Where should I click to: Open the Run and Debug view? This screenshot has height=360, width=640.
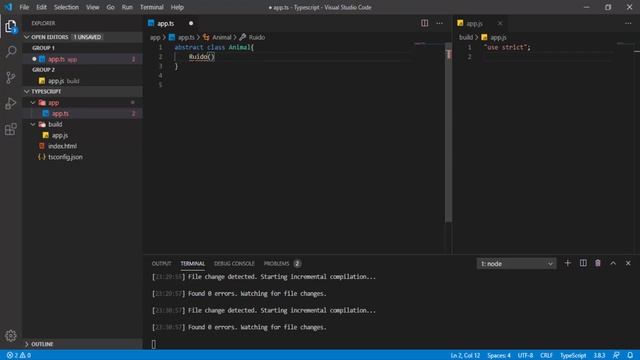tap(11, 104)
